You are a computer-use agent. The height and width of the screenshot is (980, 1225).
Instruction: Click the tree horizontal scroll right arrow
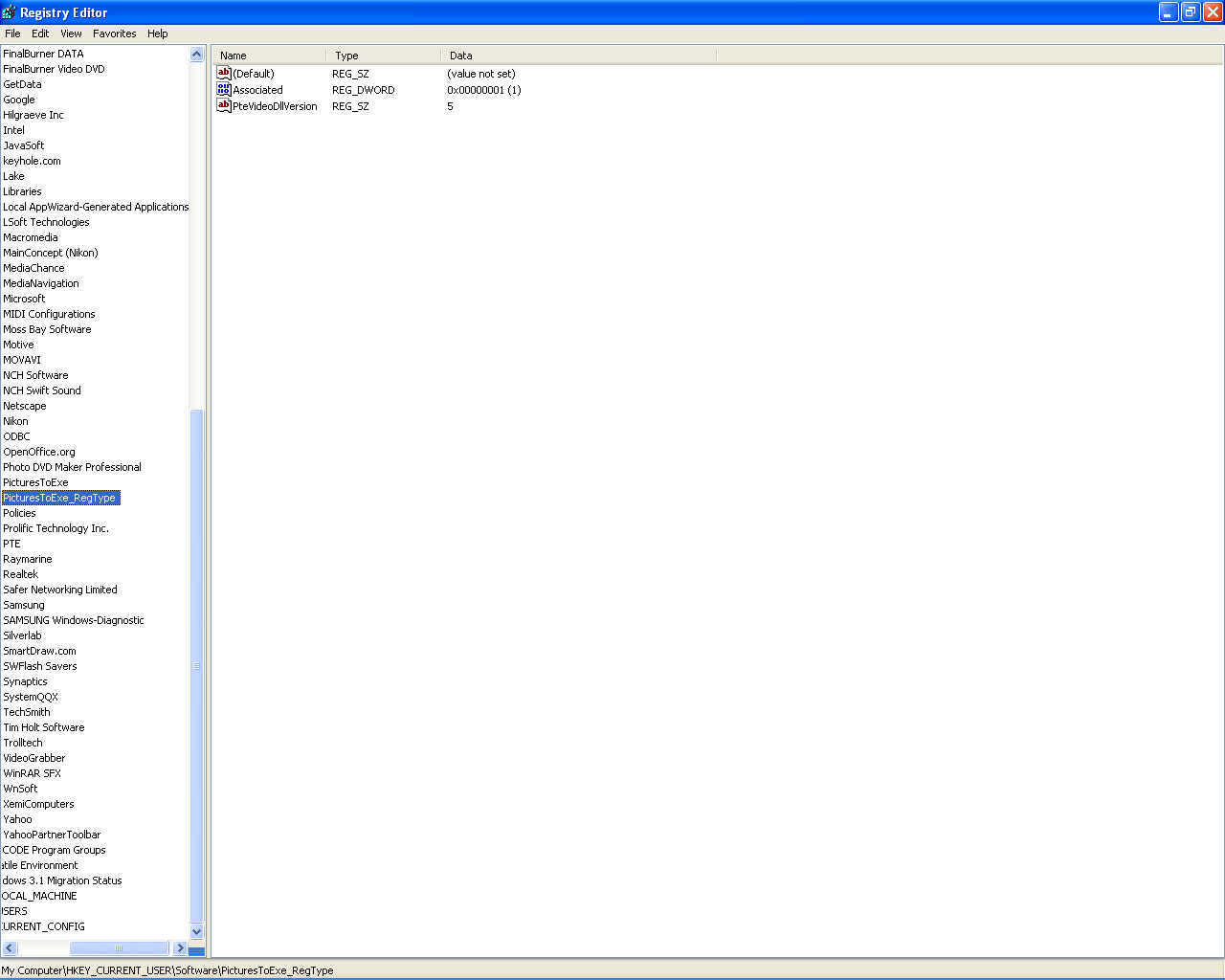[x=180, y=947]
